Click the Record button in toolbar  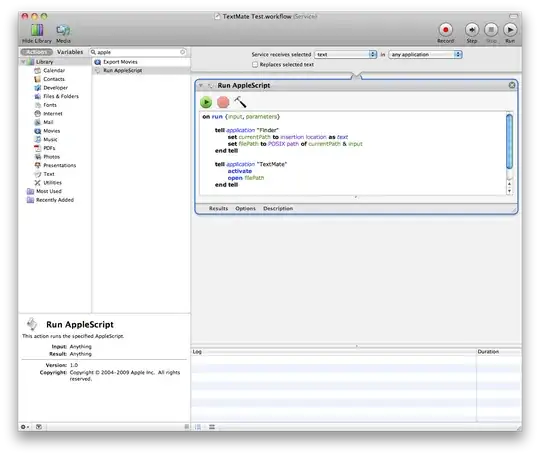pyautogui.click(x=446, y=30)
